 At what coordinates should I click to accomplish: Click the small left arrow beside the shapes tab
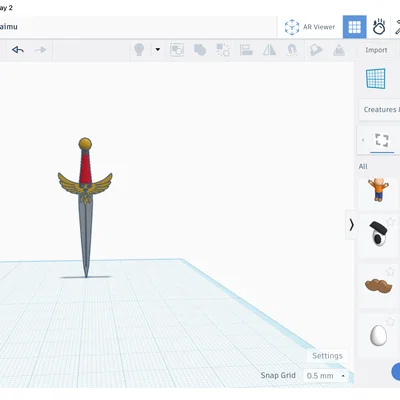[x=363, y=140]
